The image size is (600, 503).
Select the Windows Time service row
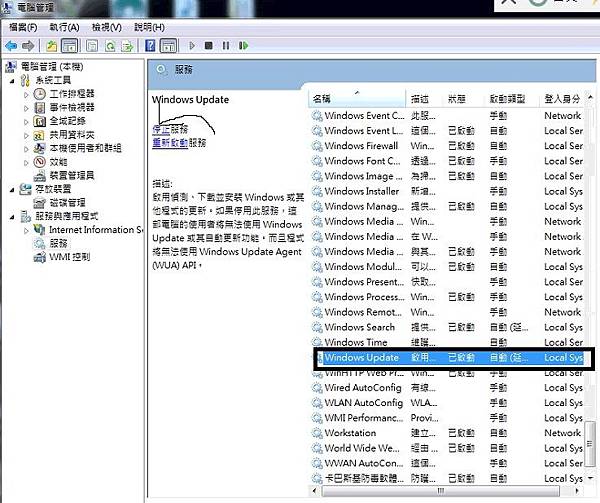pos(448,342)
